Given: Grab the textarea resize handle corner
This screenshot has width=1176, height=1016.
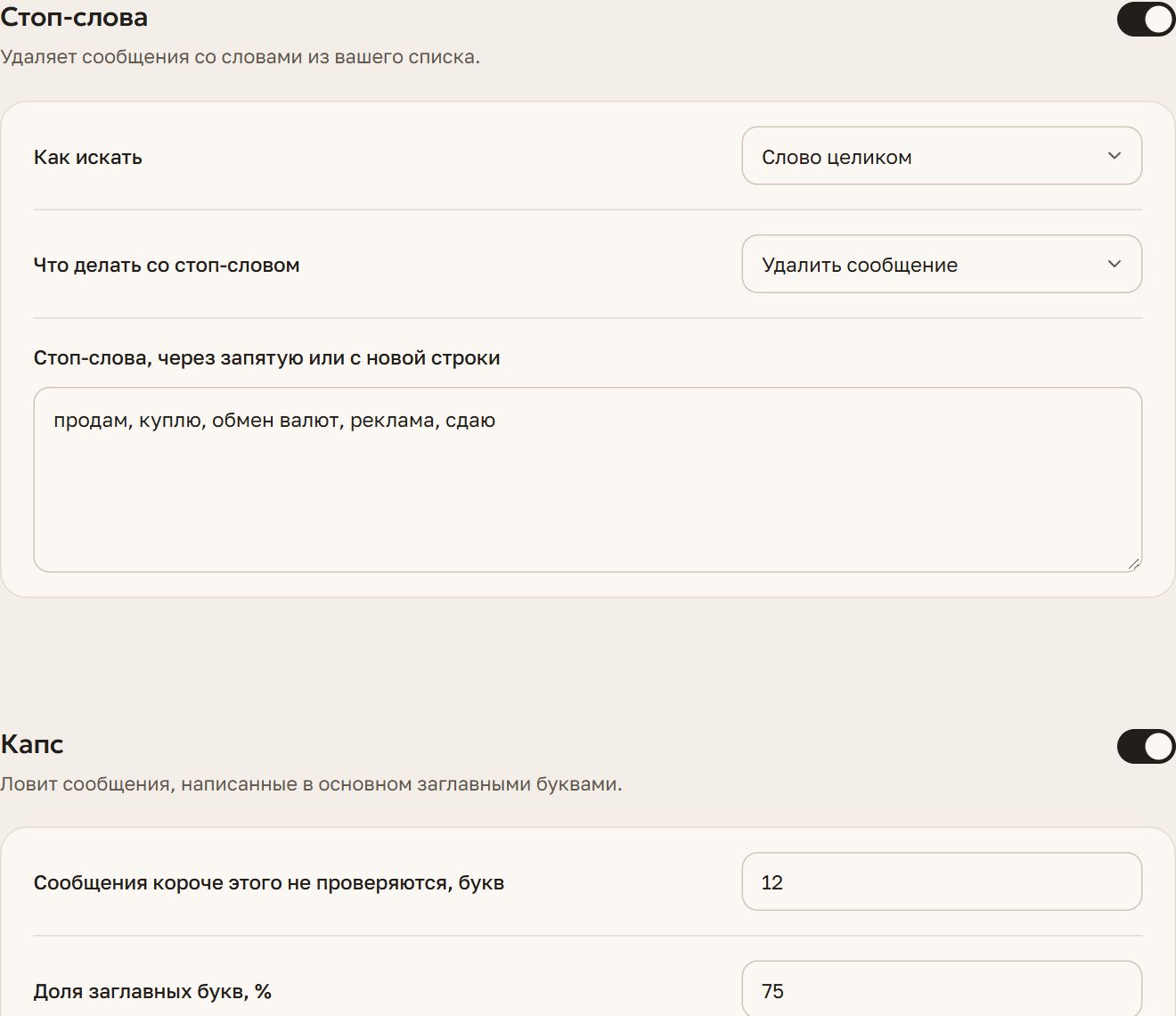Looking at the screenshot, I should pyautogui.click(x=1133, y=563).
